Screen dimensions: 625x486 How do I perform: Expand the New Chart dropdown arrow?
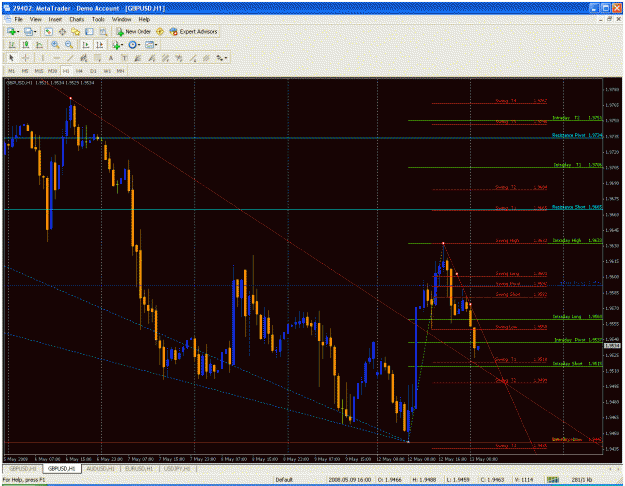pos(18,32)
